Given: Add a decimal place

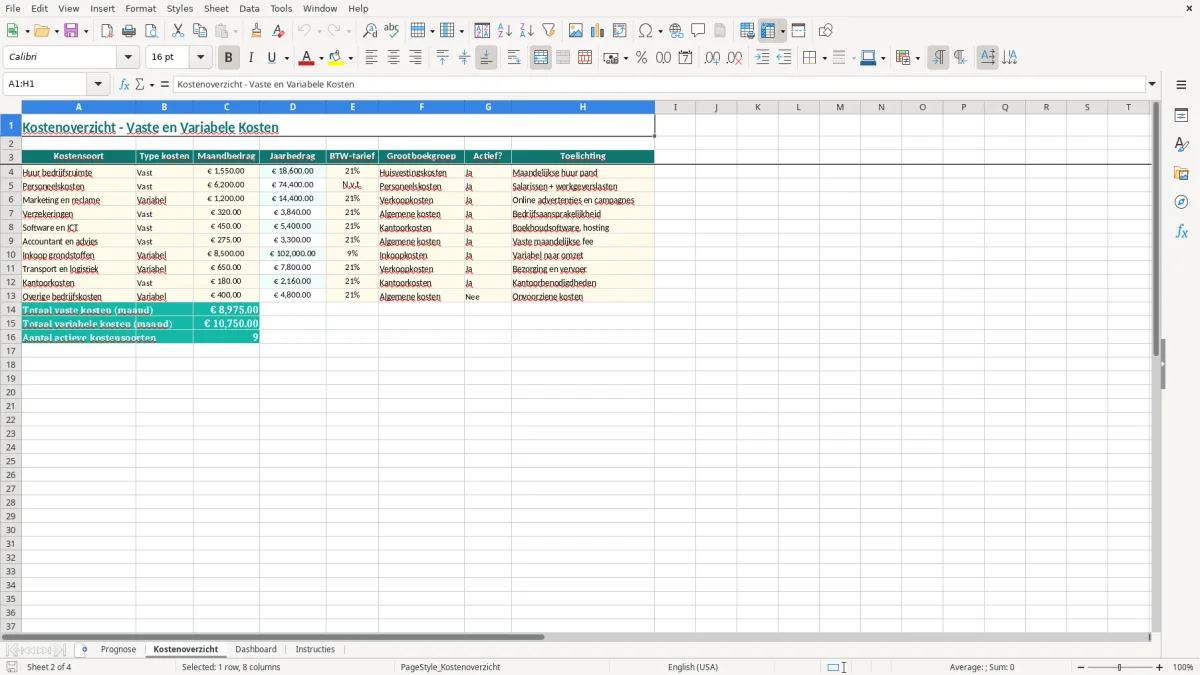Looking at the screenshot, I should point(712,58).
